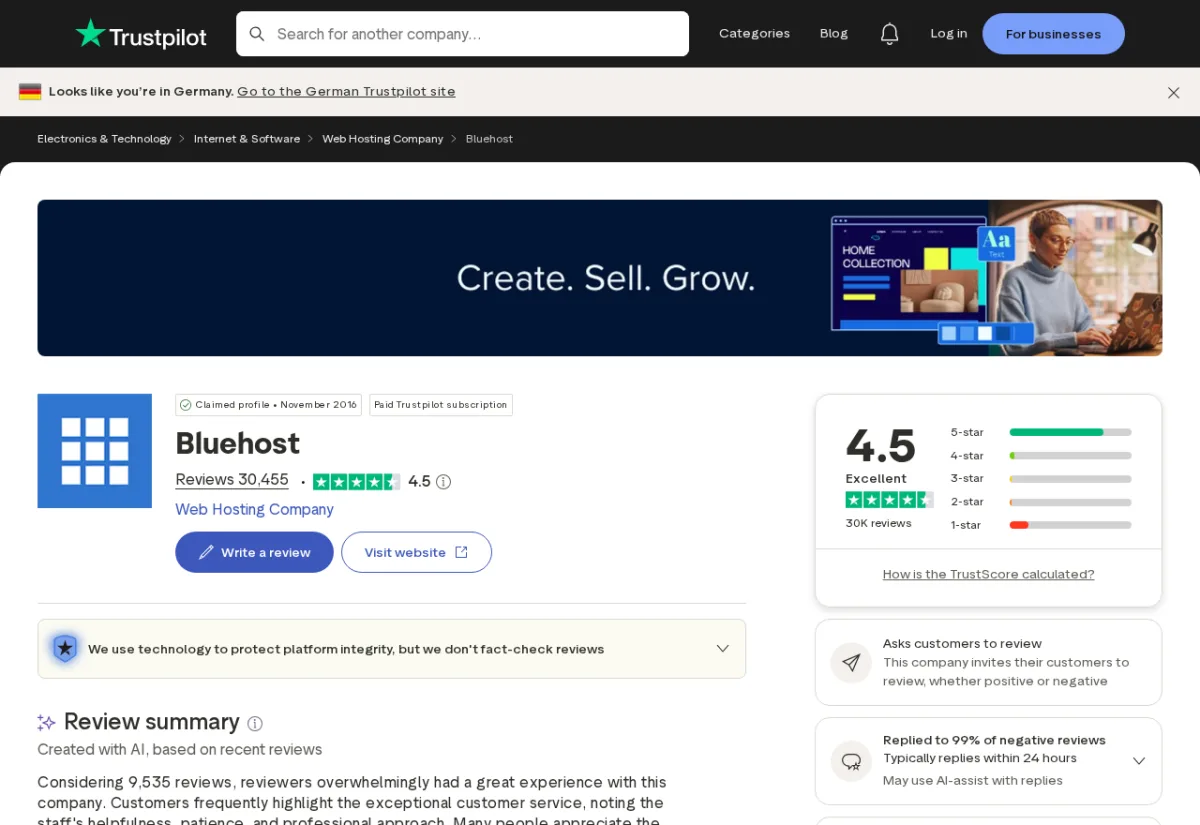The height and width of the screenshot is (825, 1200).
Task: Click the paper plane invite icon
Action: click(851, 663)
